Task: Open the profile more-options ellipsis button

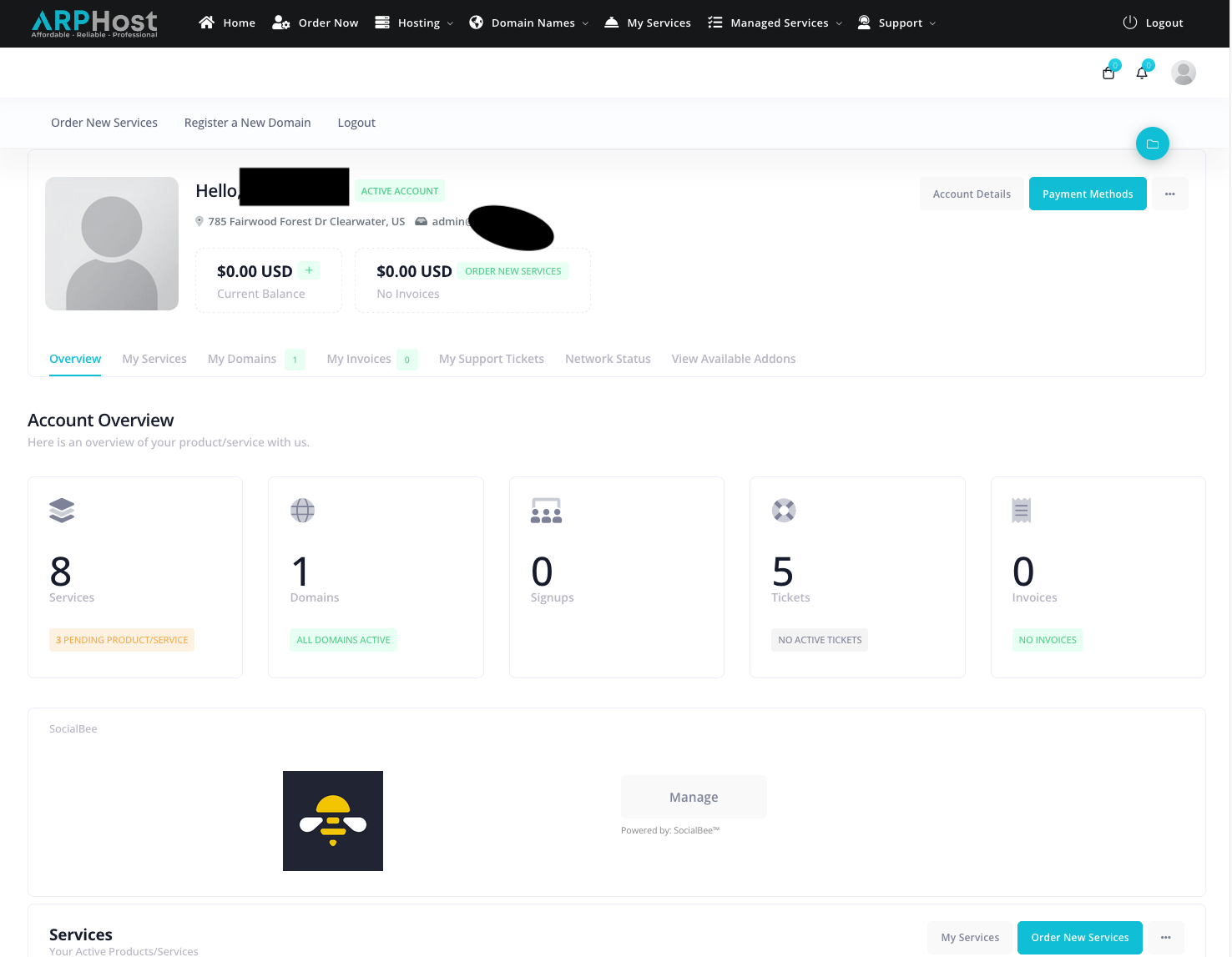Action: click(x=1169, y=194)
